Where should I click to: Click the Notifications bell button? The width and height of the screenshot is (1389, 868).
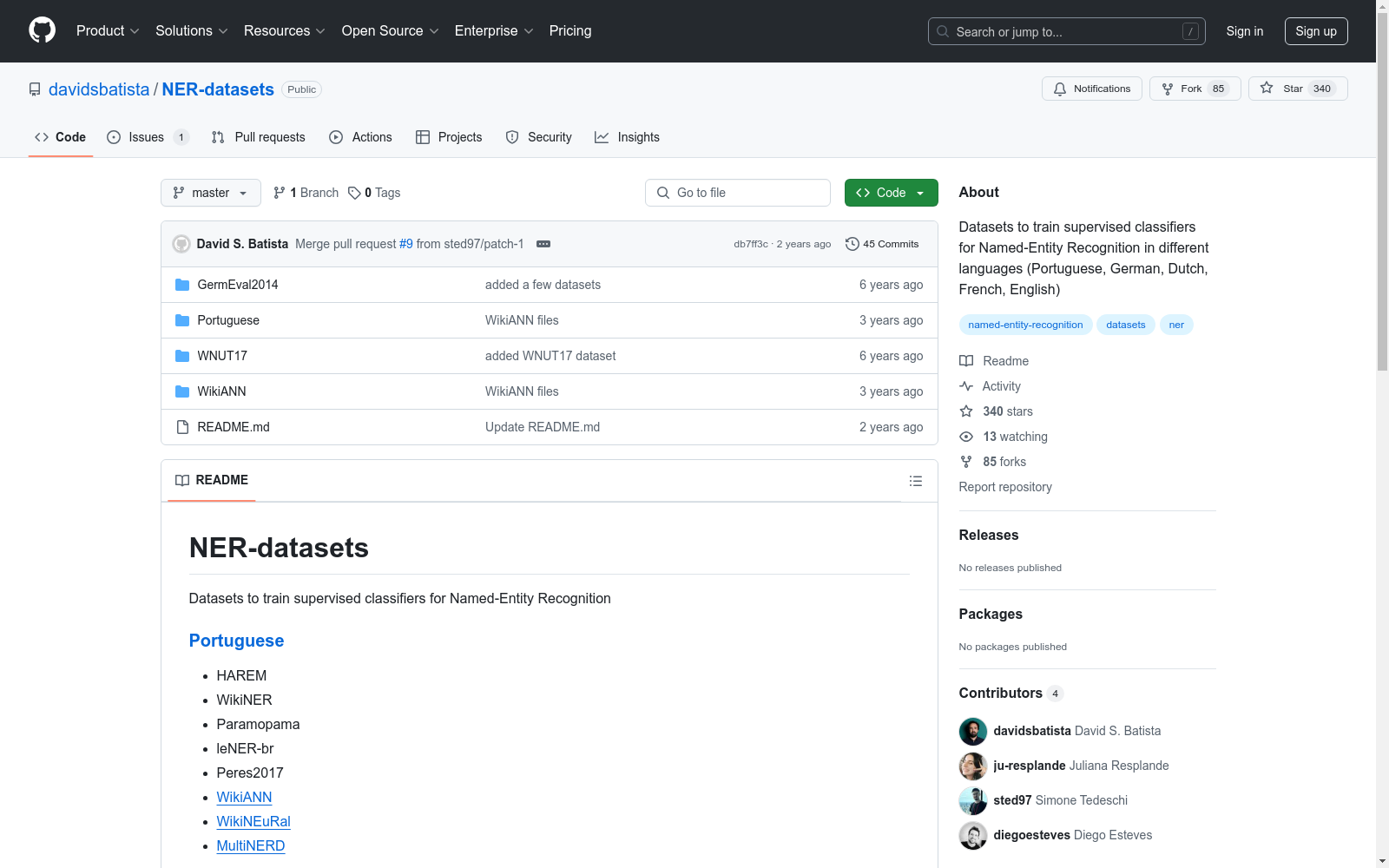point(1091,89)
